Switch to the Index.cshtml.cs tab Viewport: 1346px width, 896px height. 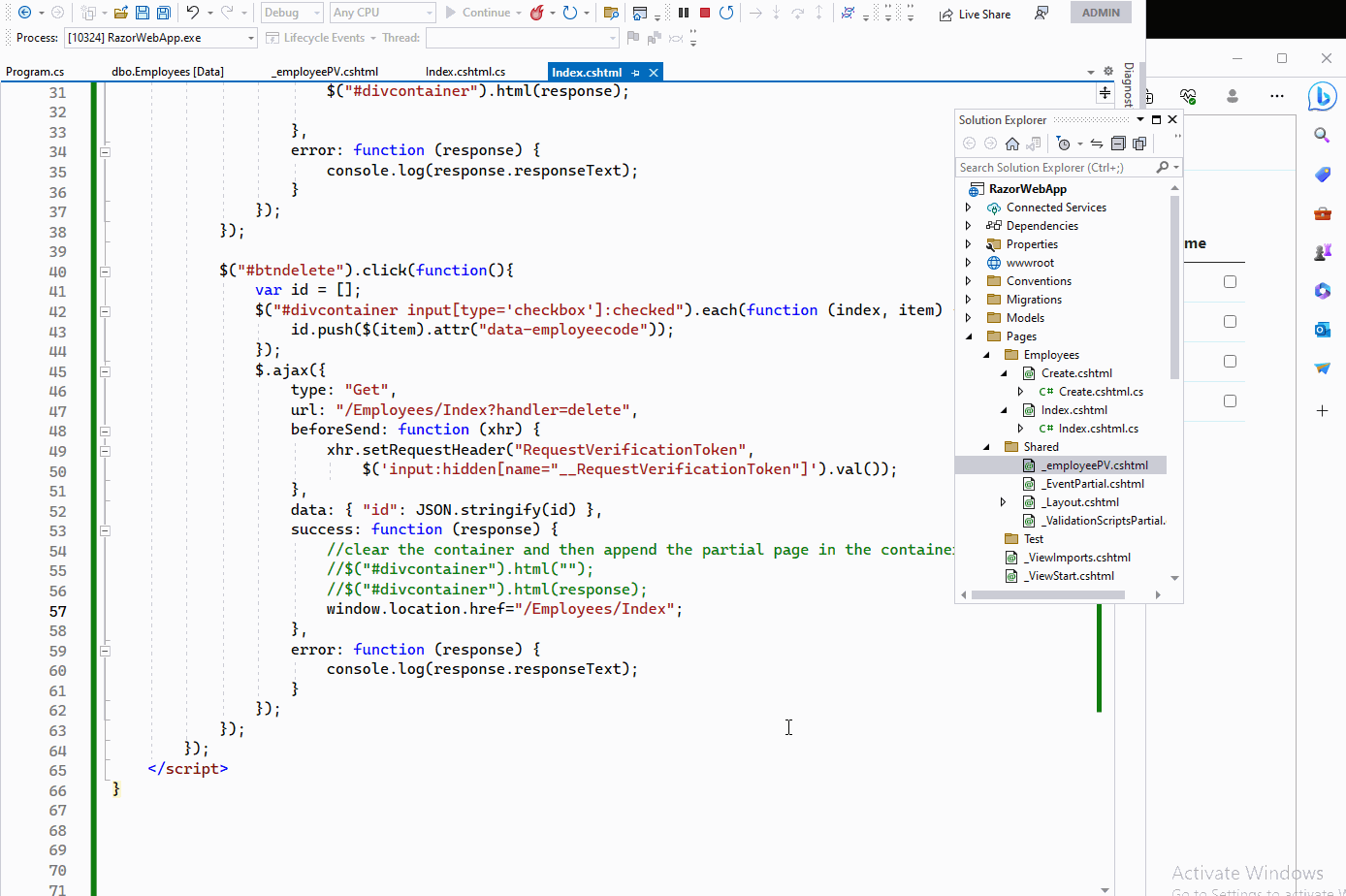pos(465,72)
